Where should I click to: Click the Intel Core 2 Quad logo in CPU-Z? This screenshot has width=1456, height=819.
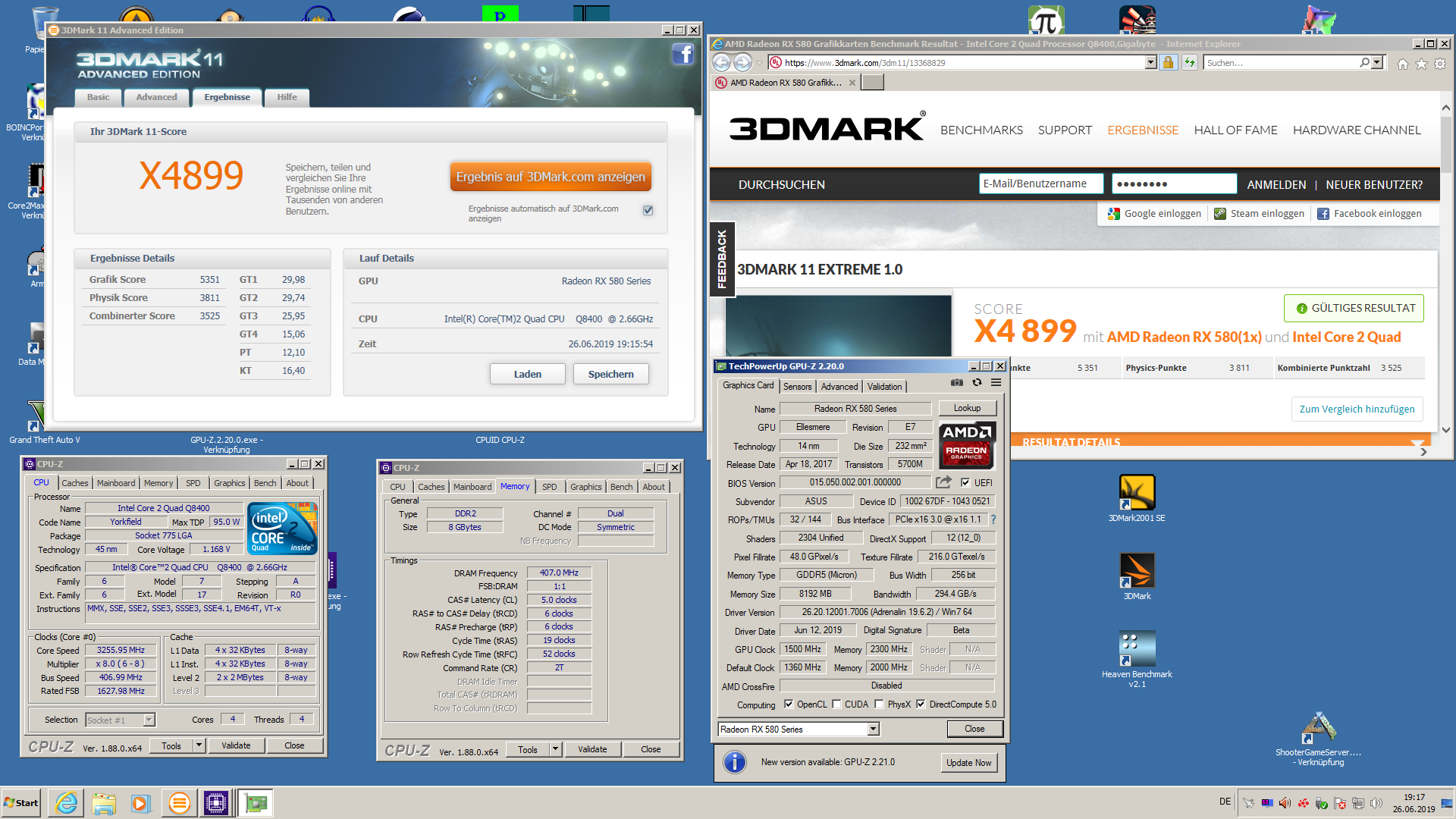coord(282,529)
